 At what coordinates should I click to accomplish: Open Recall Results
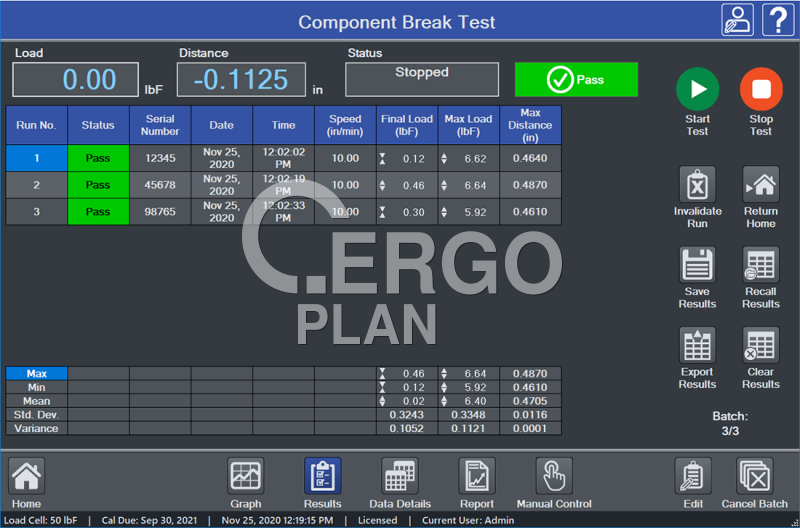click(761, 265)
